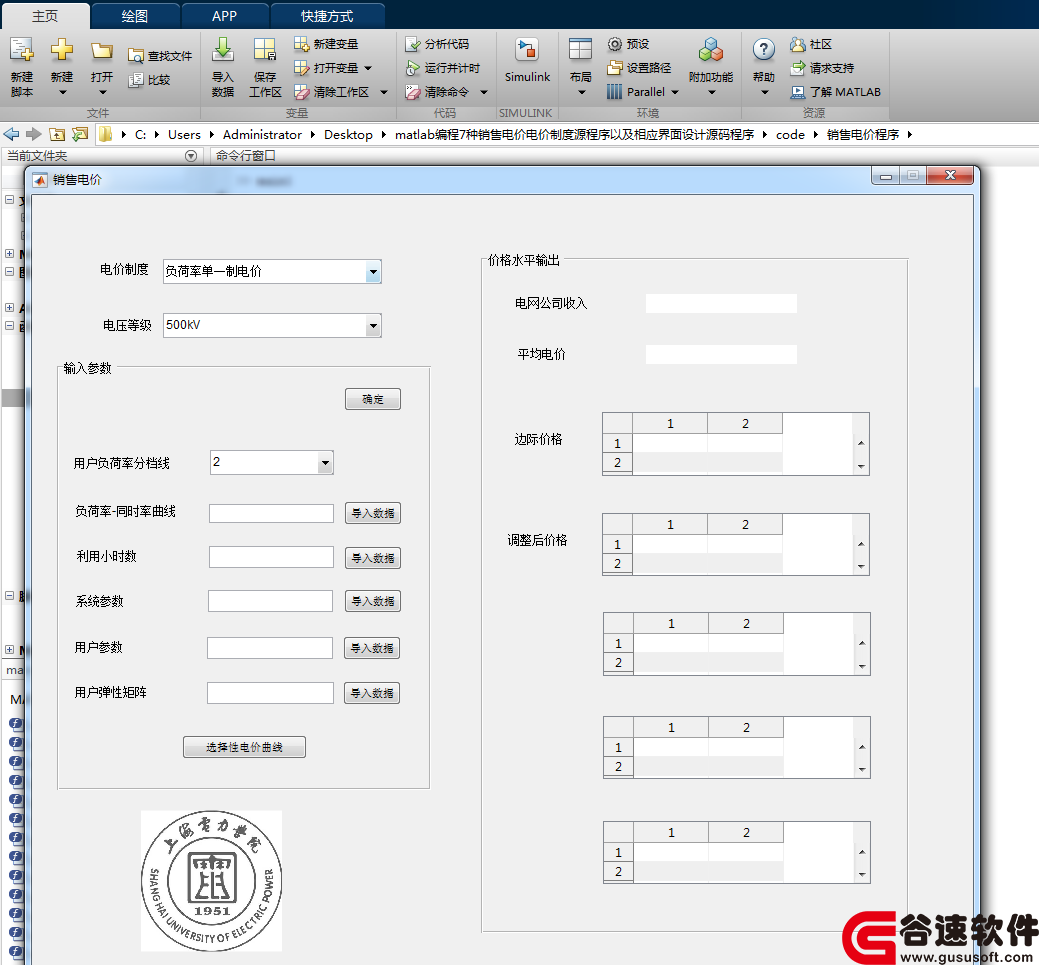Select column 2 header in 调整后价格 table

point(745,524)
